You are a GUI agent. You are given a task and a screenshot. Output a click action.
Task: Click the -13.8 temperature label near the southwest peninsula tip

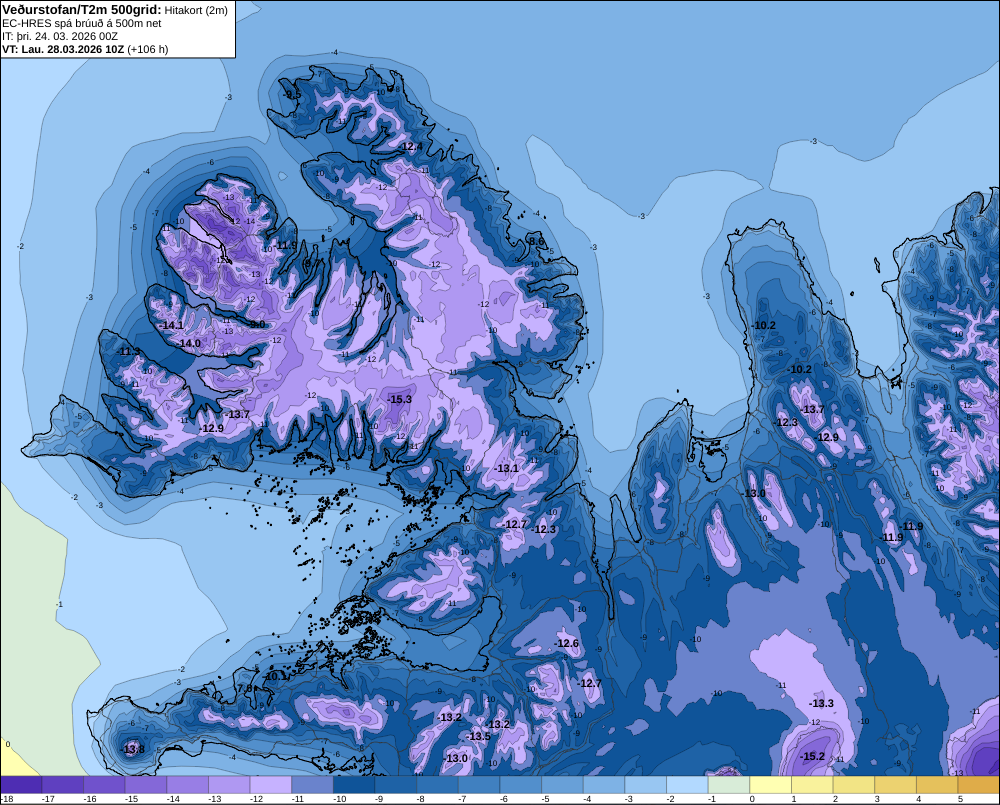[133, 749]
